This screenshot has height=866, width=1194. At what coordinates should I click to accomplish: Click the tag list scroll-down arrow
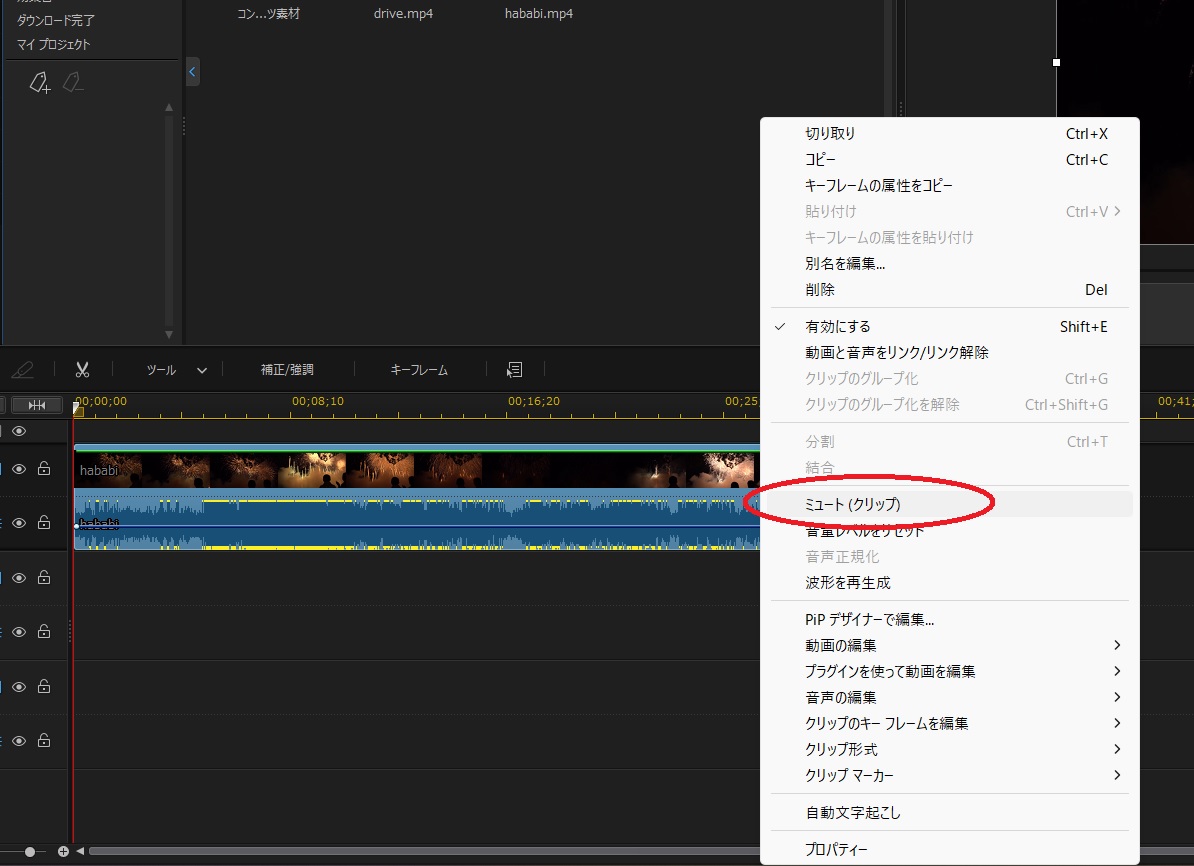point(169,334)
